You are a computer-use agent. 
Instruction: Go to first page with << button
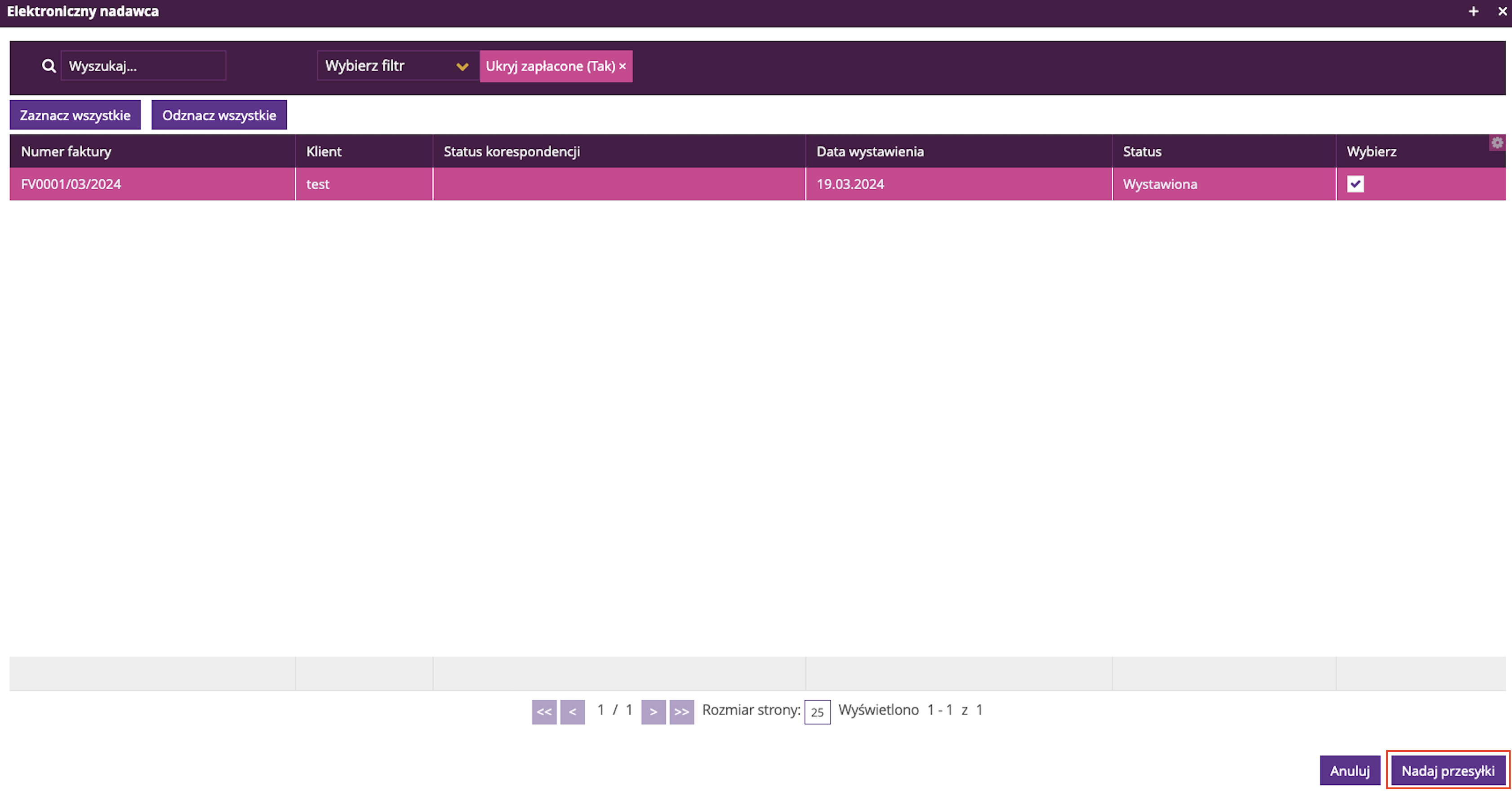coord(544,712)
